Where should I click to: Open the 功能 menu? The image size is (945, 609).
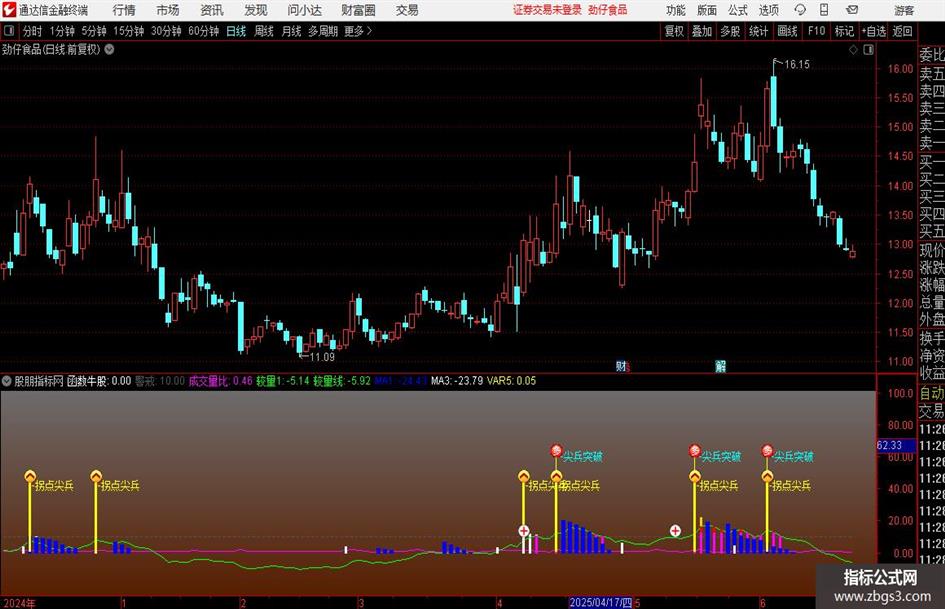coord(676,10)
